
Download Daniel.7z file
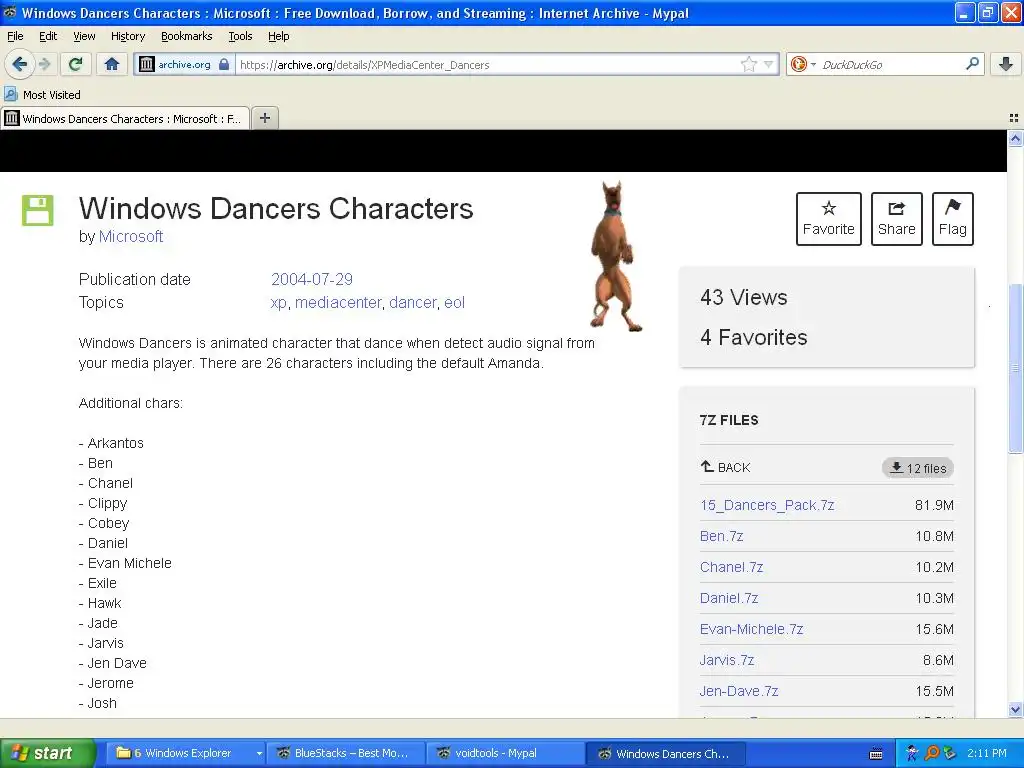729,598
